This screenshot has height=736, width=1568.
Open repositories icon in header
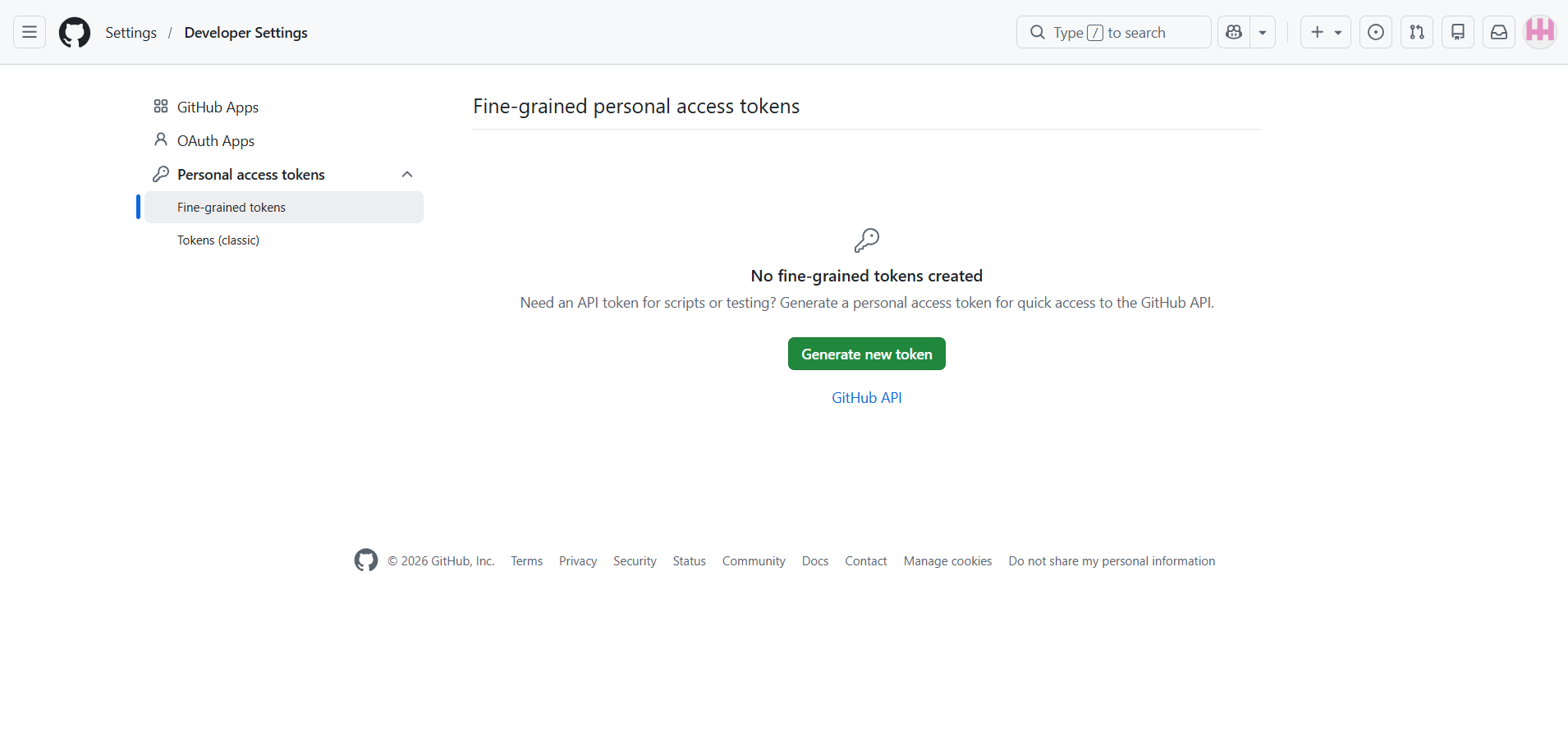coord(1458,32)
